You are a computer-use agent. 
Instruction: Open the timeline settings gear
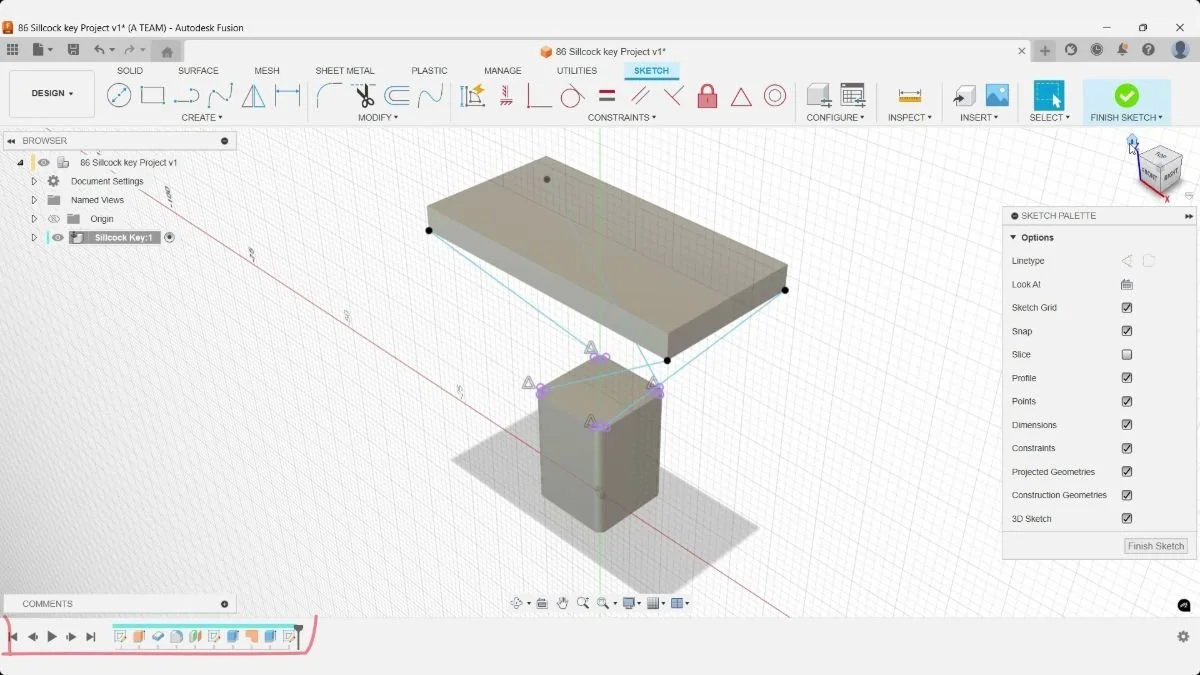(x=1183, y=637)
